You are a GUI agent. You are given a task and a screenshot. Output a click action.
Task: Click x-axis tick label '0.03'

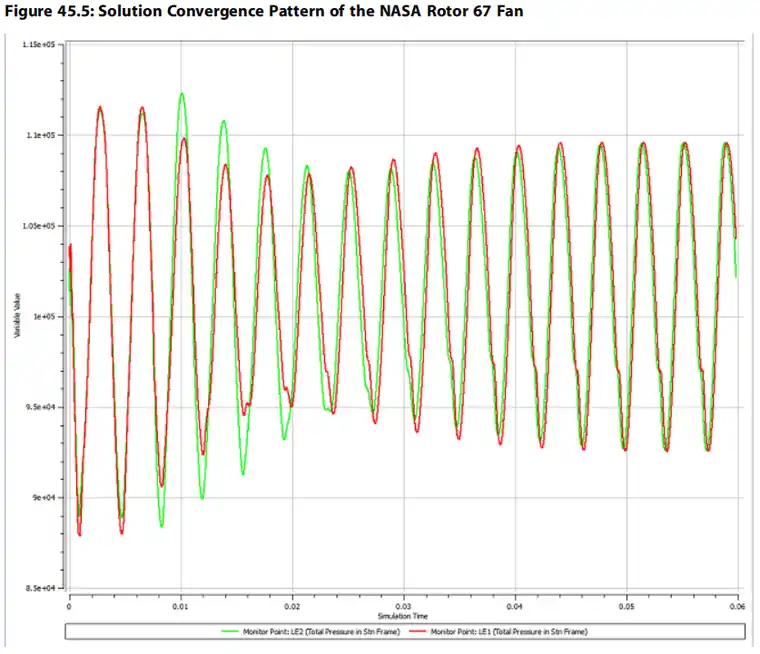click(403, 606)
